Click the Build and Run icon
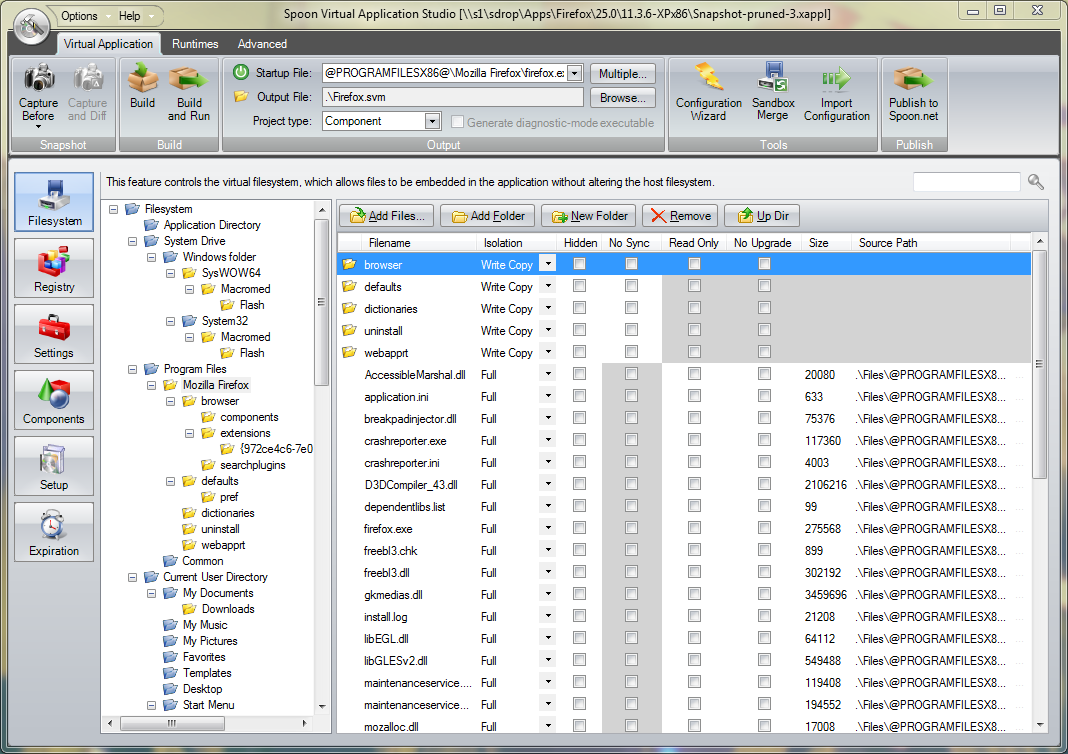 [x=189, y=78]
